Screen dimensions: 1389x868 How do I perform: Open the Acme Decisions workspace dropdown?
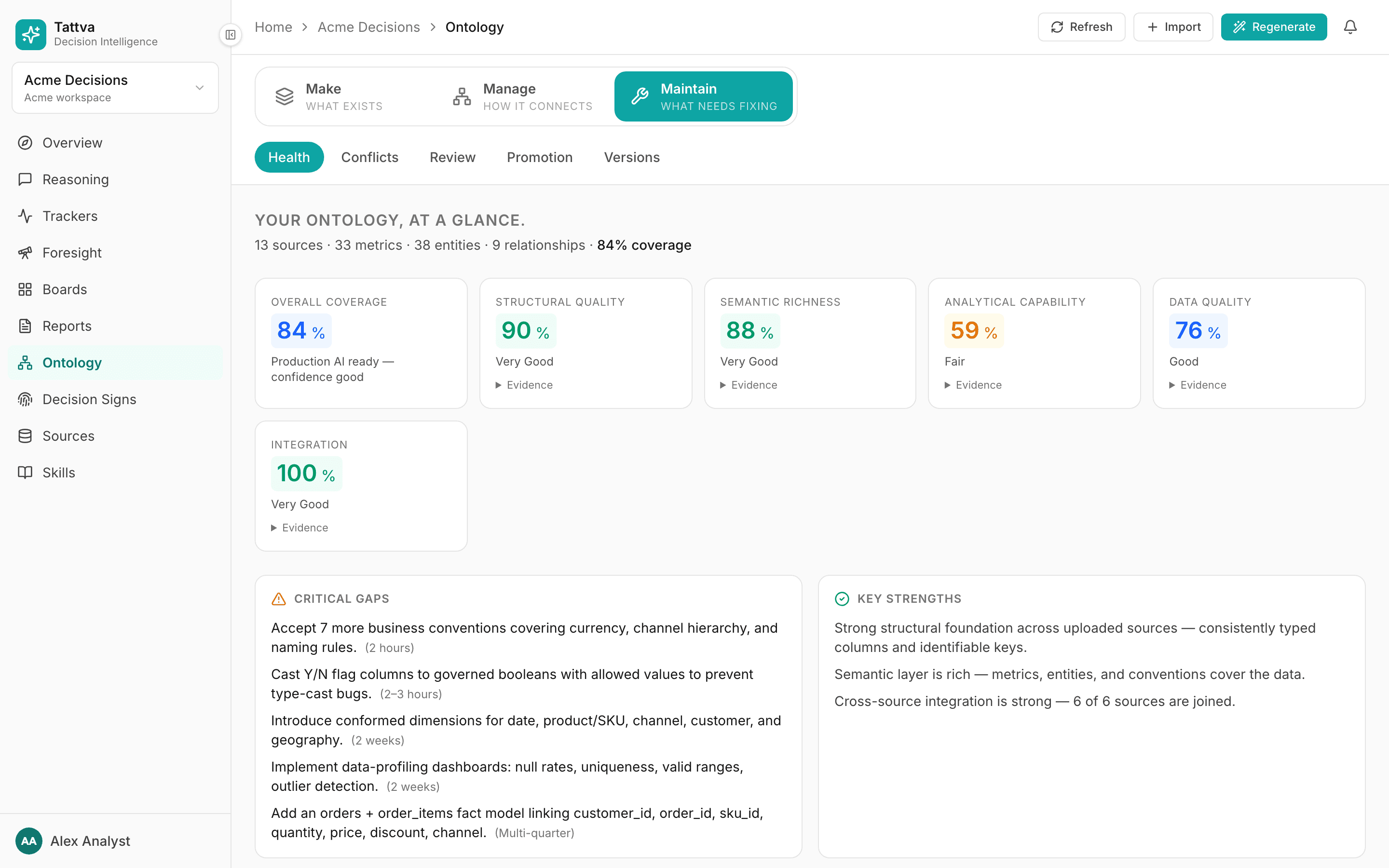[115, 88]
